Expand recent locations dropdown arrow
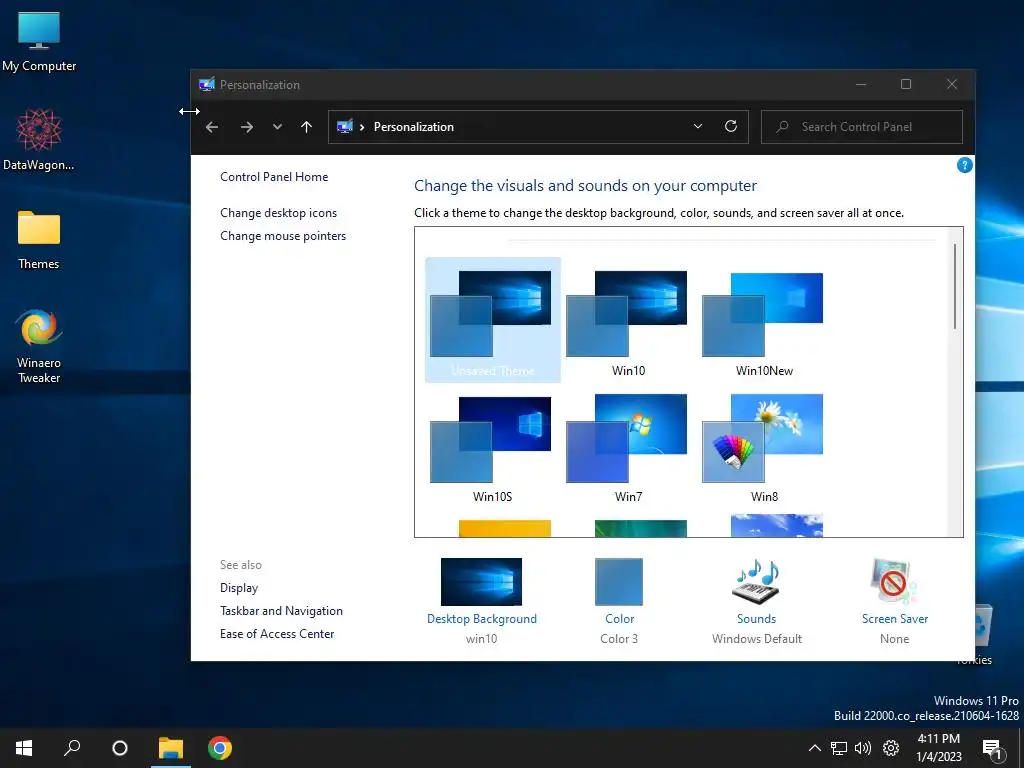This screenshot has width=1024, height=768. [277, 127]
